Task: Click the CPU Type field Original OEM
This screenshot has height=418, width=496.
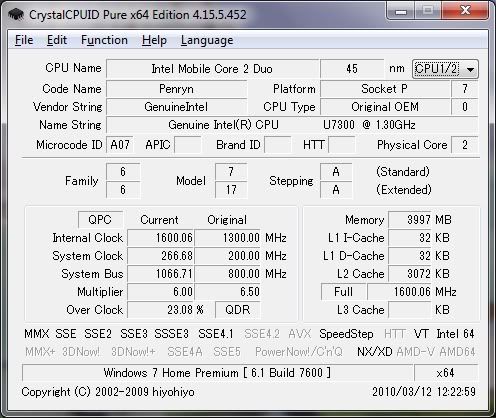Action: [385, 107]
